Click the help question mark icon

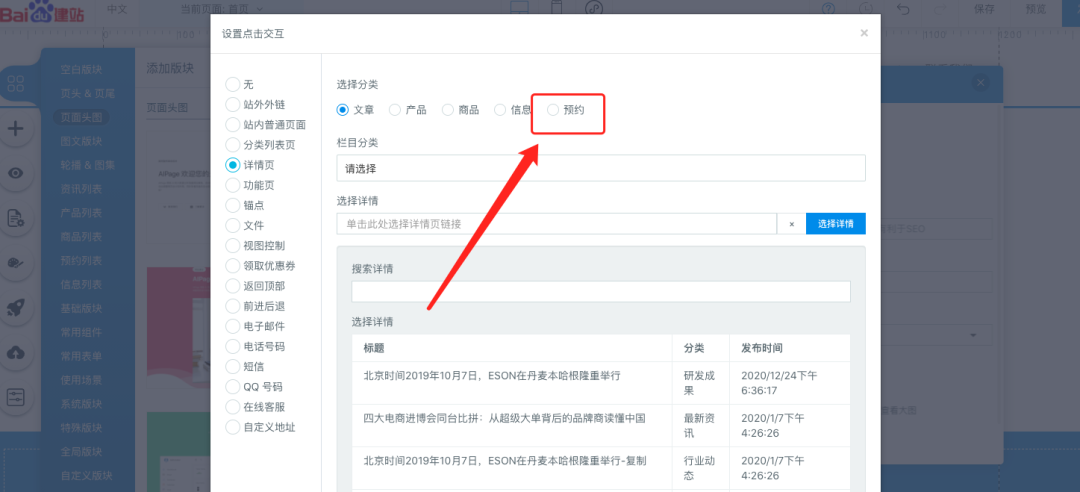[829, 8]
